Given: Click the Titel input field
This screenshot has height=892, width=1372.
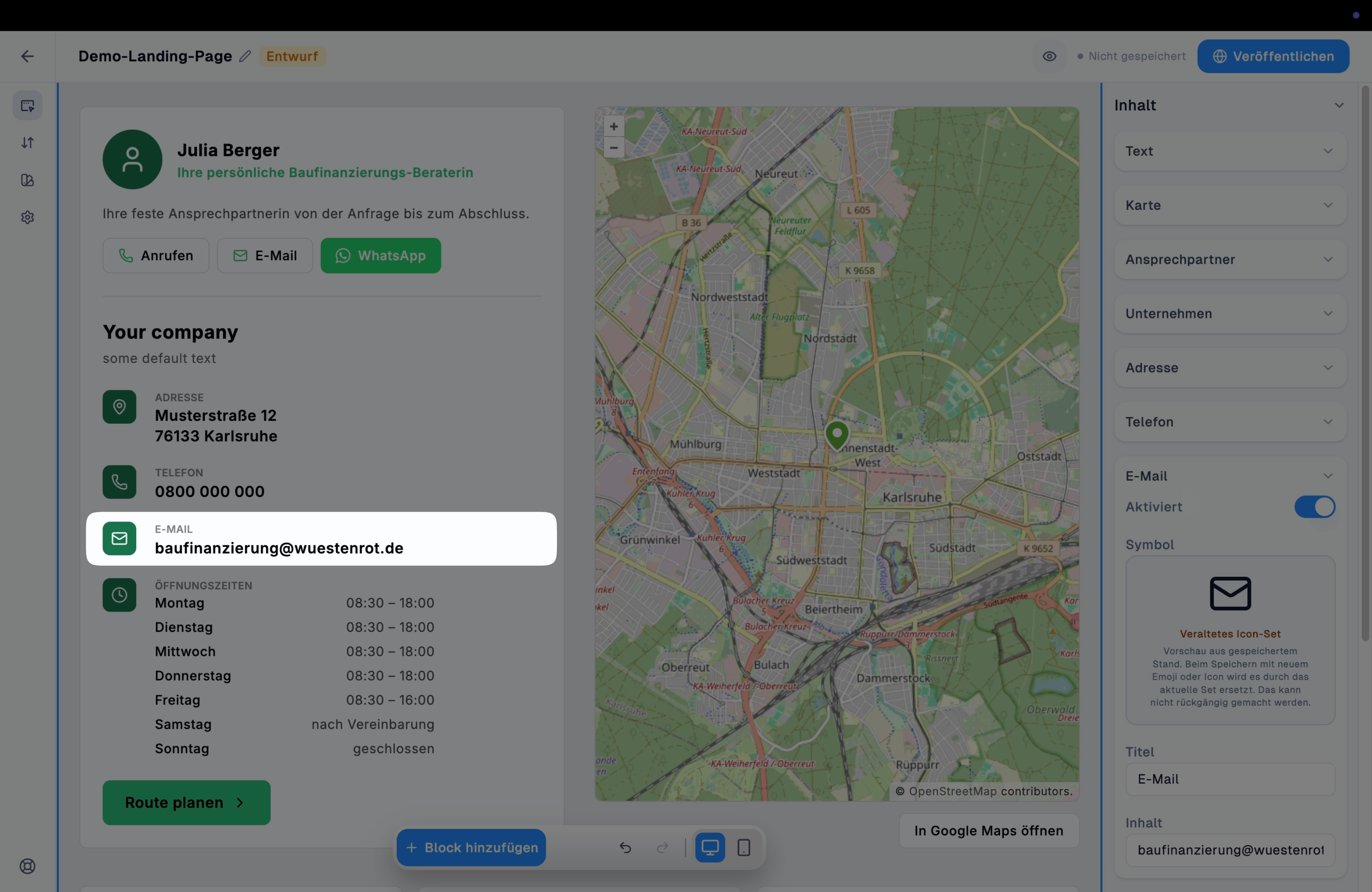Looking at the screenshot, I should [x=1230, y=779].
